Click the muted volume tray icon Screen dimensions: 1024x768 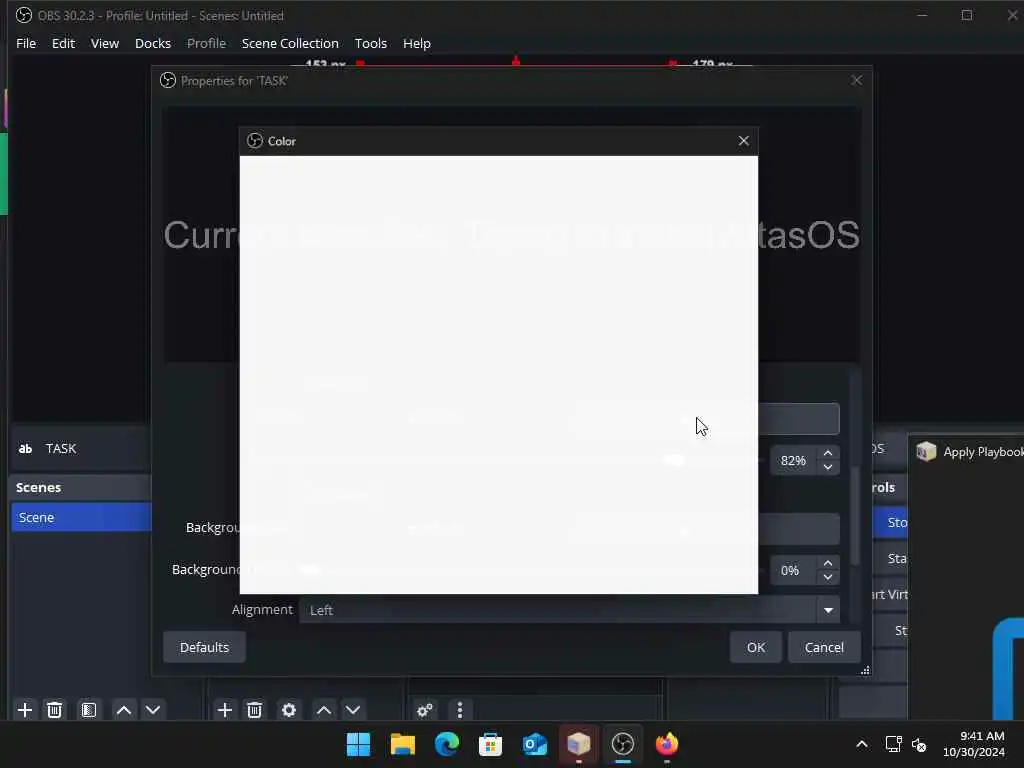[x=919, y=744]
